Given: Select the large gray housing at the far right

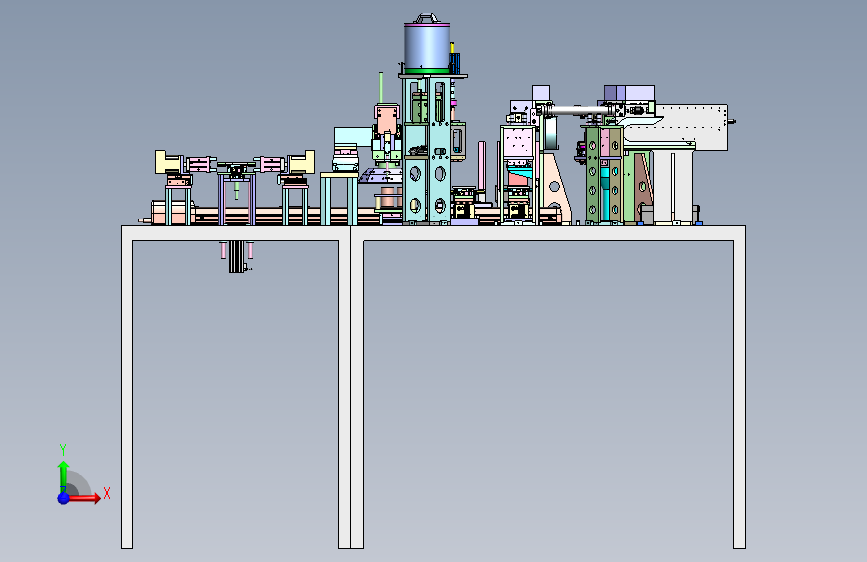Looking at the screenshot, I should point(691,127).
